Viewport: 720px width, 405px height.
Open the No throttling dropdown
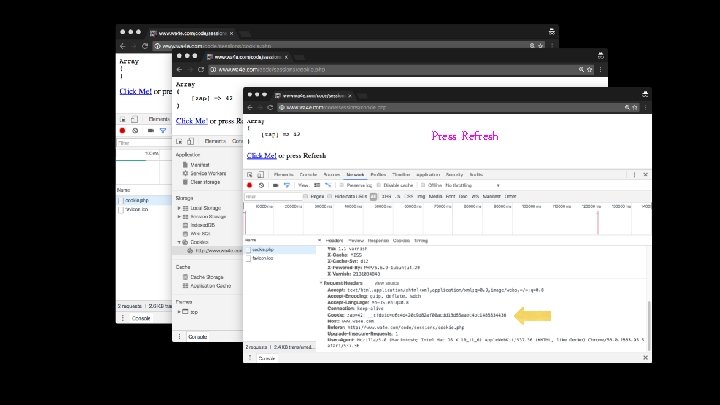click(x=472, y=186)
